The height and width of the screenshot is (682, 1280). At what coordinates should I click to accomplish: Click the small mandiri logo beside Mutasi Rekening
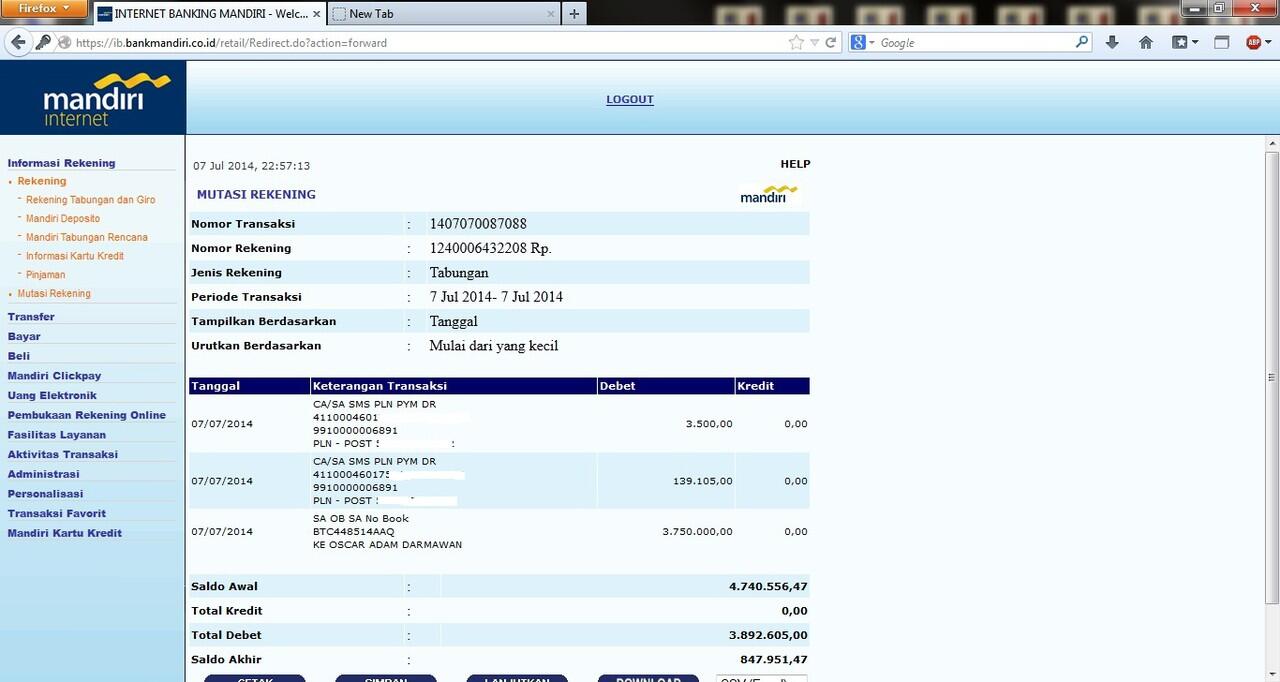[x=769, y=194]
